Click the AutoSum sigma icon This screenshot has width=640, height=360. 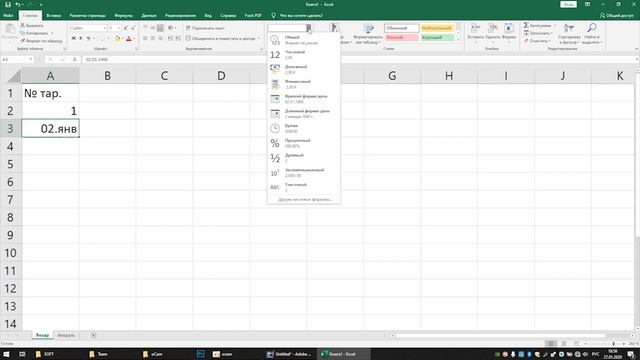click(x=526, y=25)
